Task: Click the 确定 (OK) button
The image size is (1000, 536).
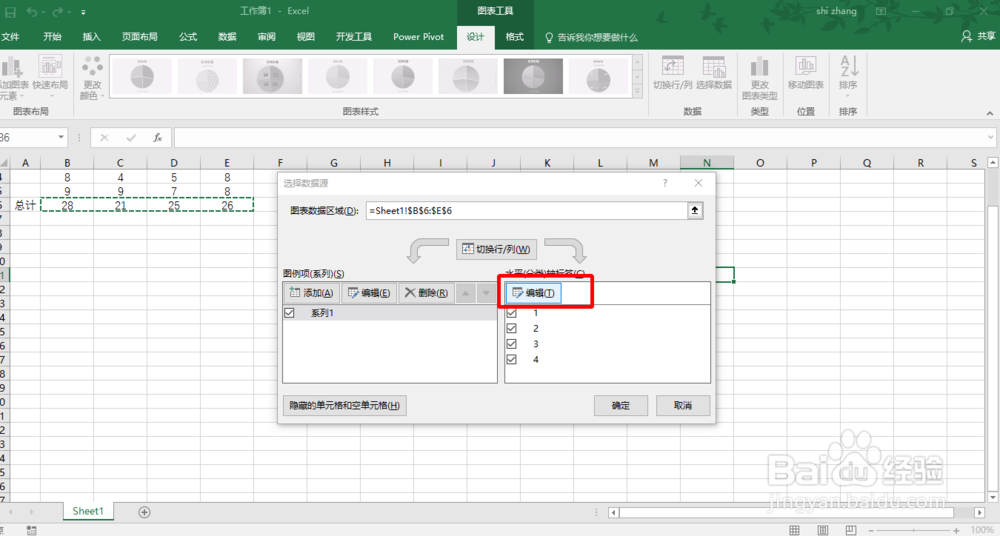Action: [x=621, y=405]
